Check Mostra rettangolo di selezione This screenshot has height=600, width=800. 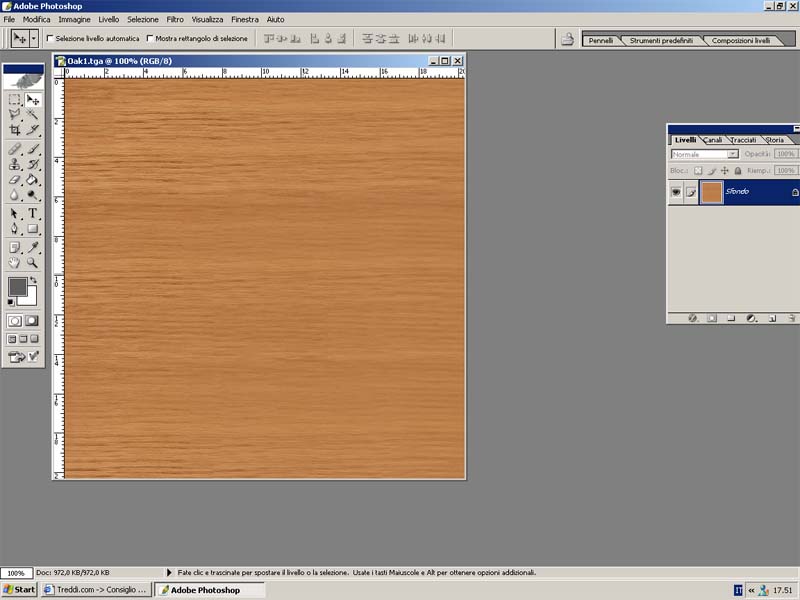[150, 39]
